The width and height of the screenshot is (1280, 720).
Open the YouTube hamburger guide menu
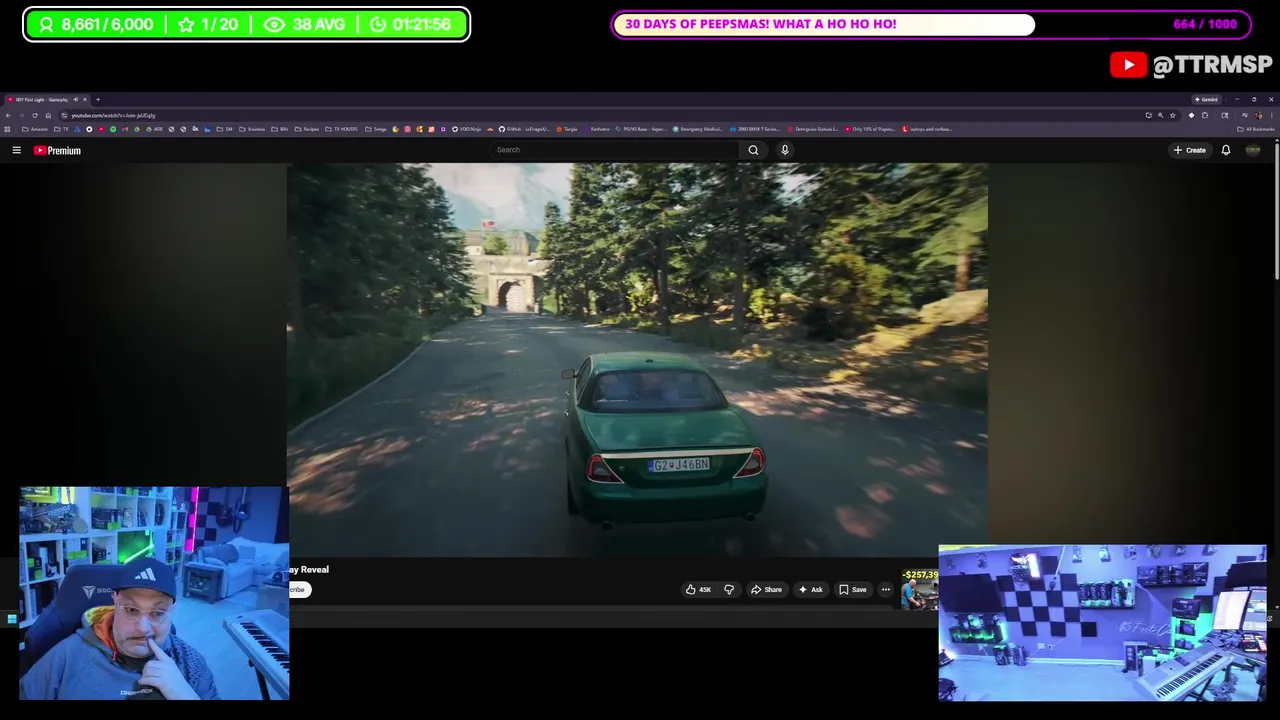(16, 150)
